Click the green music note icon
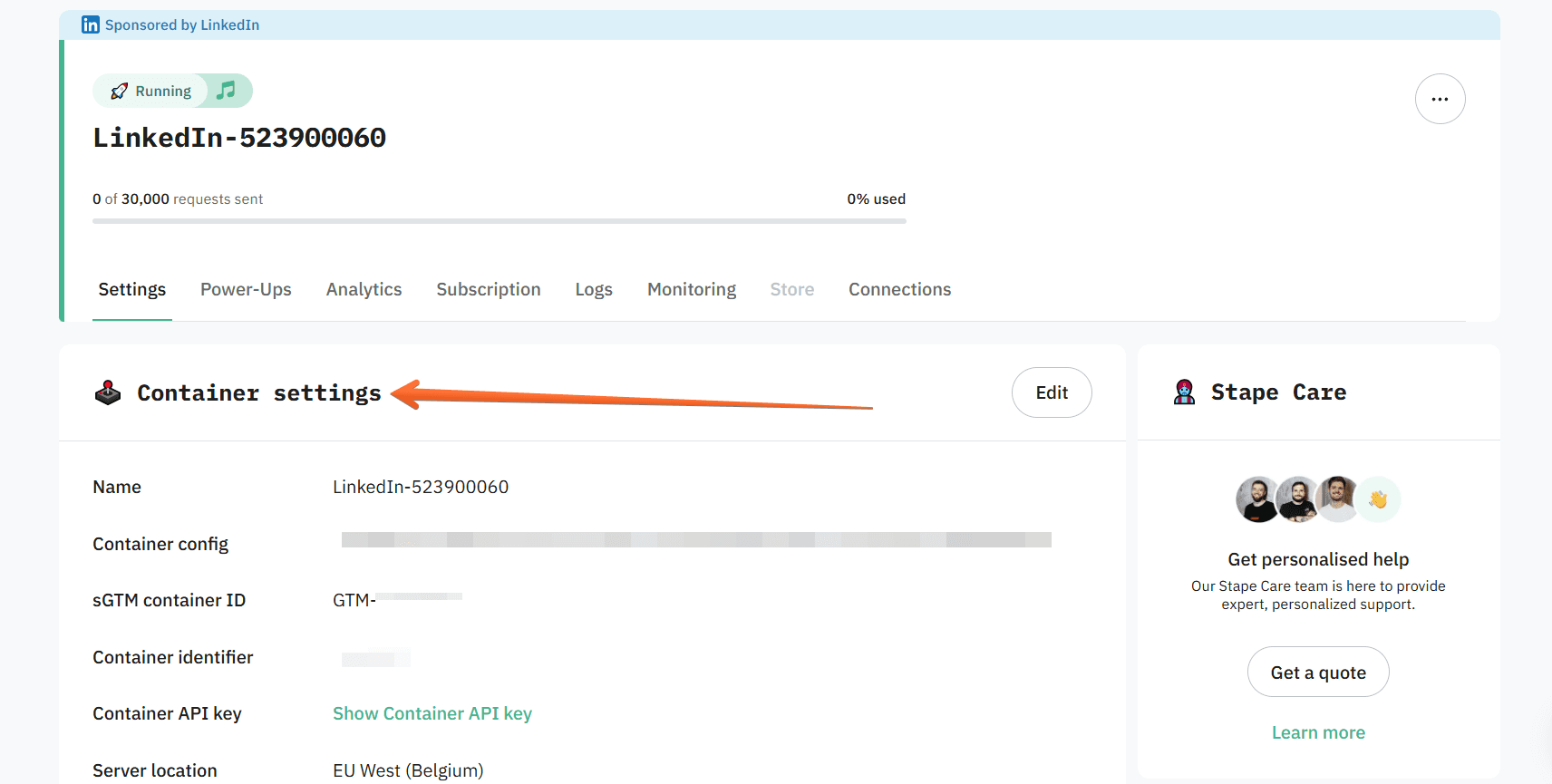Screen dimensions: 1552x784 226,90
